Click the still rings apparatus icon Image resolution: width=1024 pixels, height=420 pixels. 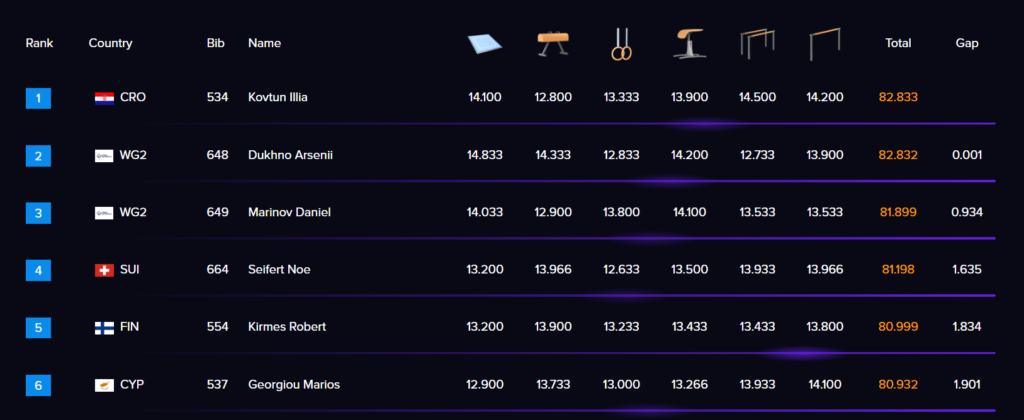point(621,44)
